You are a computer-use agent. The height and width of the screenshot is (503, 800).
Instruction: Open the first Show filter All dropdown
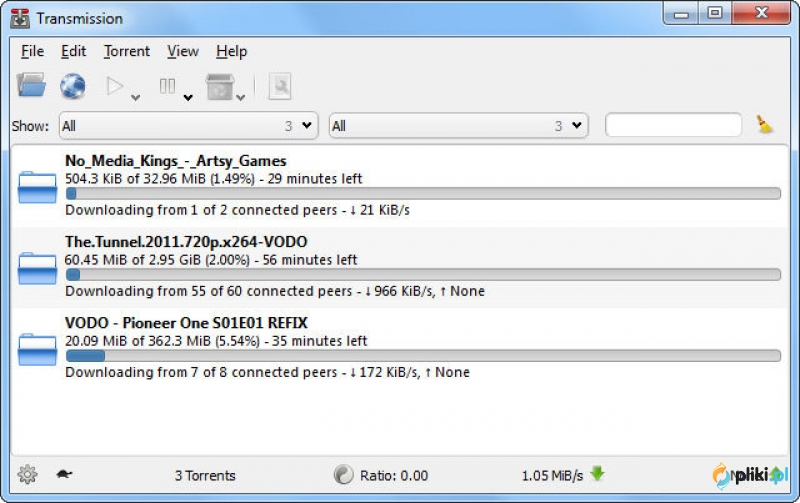coord(188,125)
